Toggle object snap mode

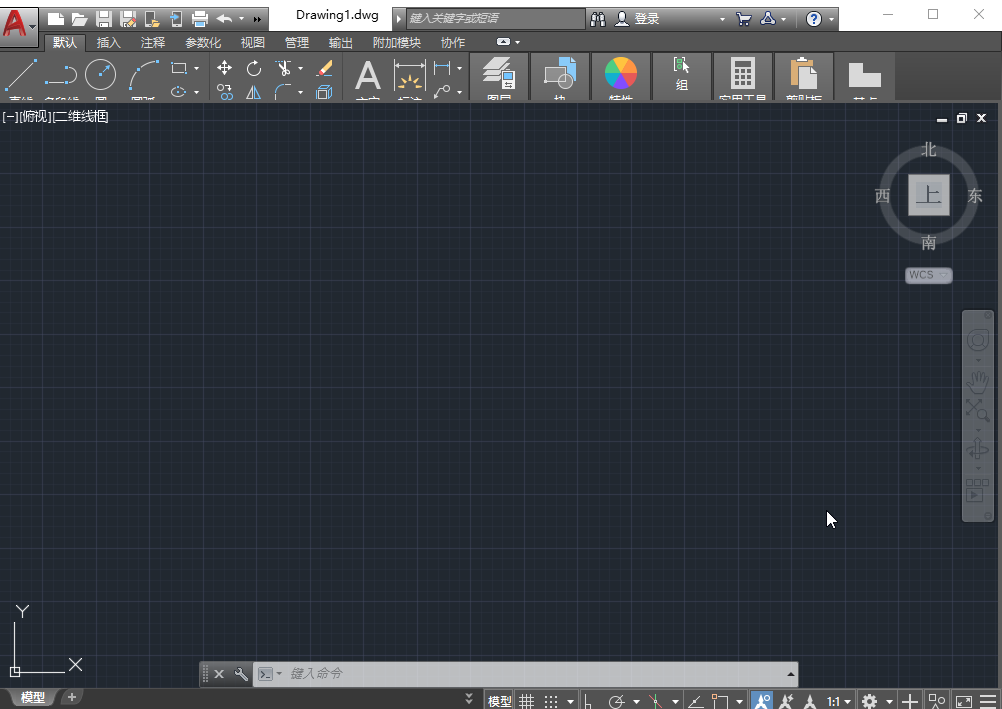pos(763,700)
